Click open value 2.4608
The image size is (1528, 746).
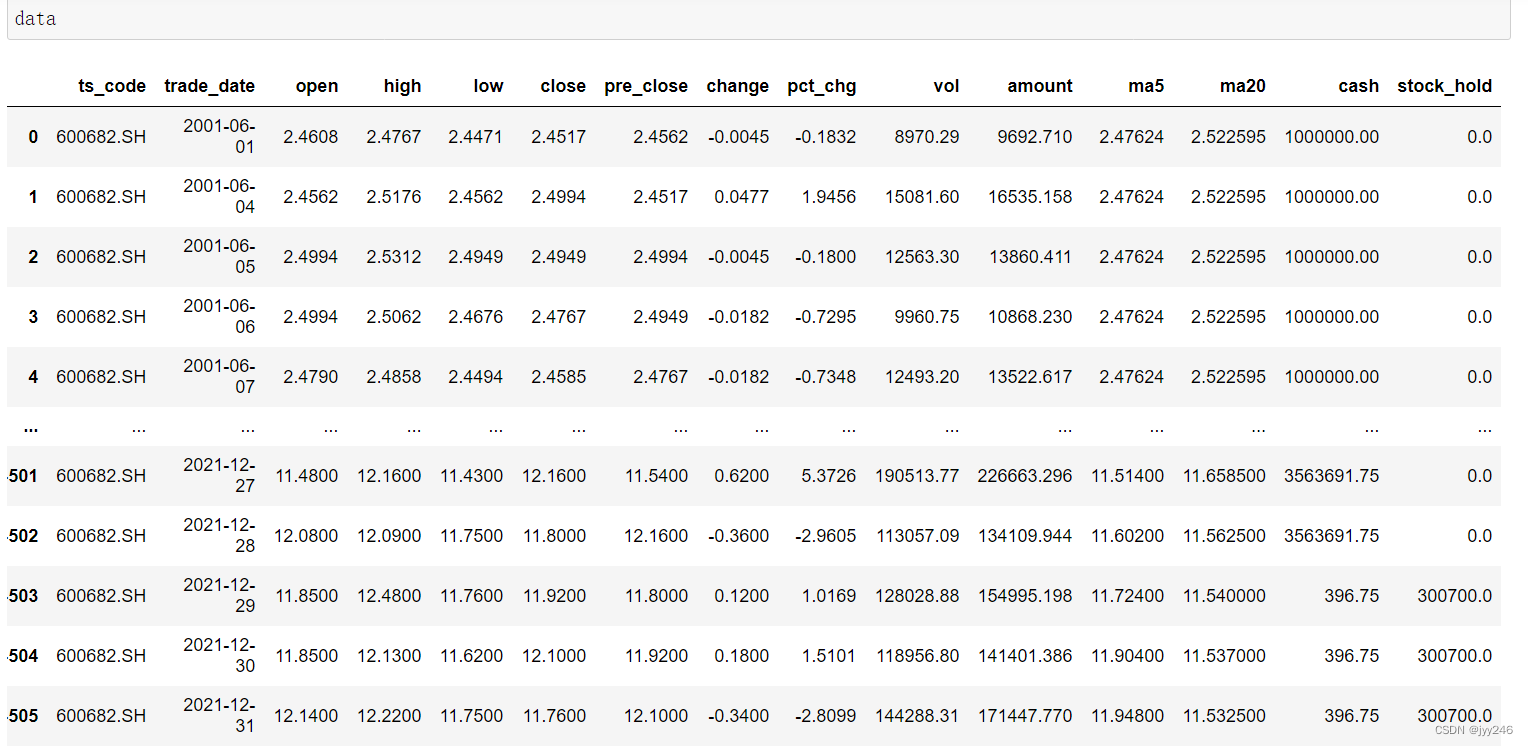tap(310, 137)
